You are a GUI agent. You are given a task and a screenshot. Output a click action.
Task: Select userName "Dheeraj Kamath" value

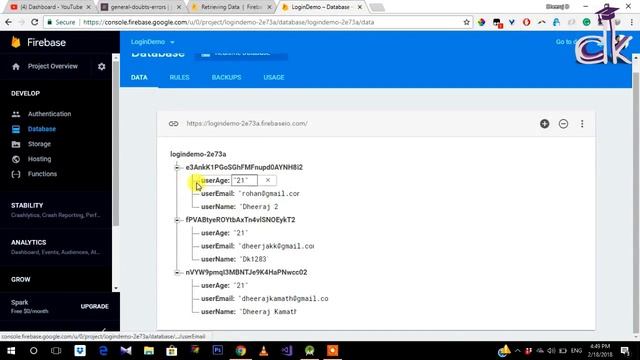point(268,311)
